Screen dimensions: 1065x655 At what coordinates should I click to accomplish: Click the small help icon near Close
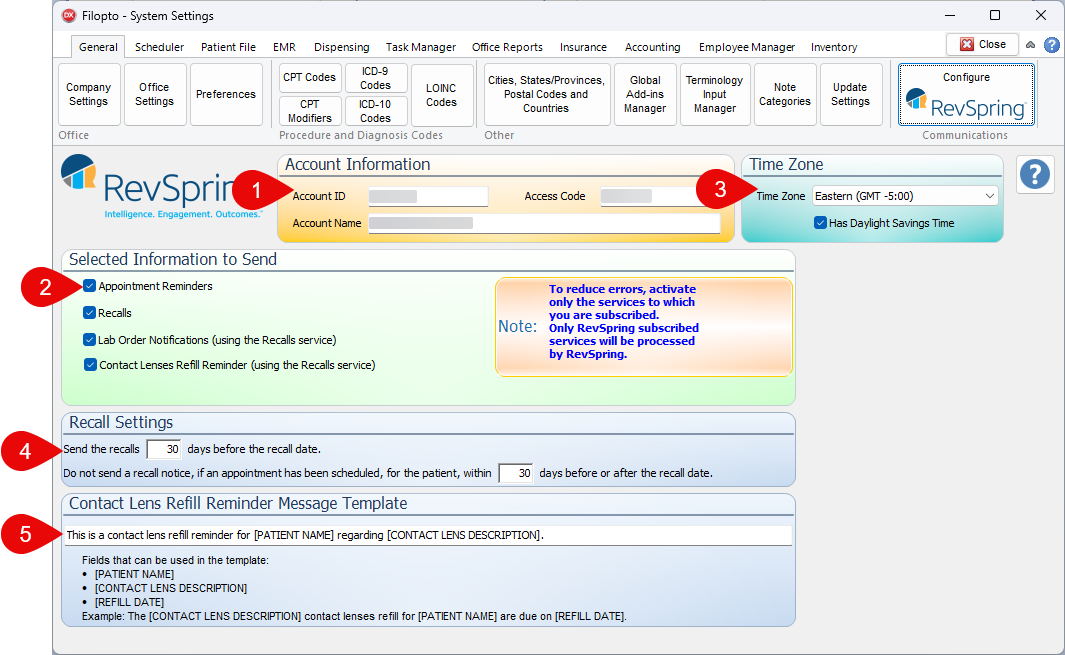pyautogui.click(x=1051, y=45)
